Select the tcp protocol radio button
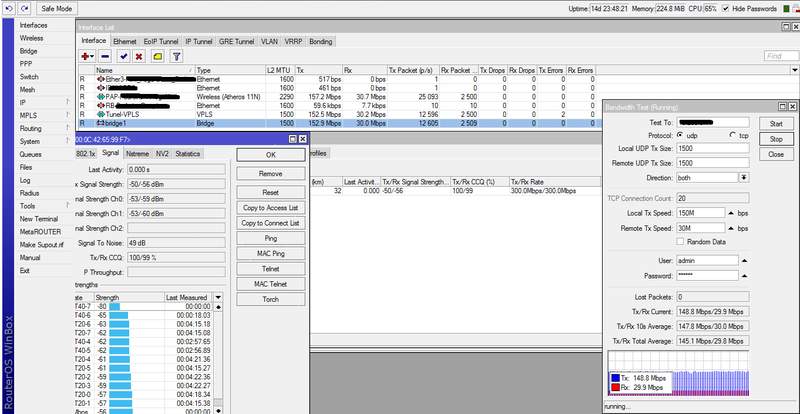This screenshot has height=414, width=800. (x=733, y=134)
